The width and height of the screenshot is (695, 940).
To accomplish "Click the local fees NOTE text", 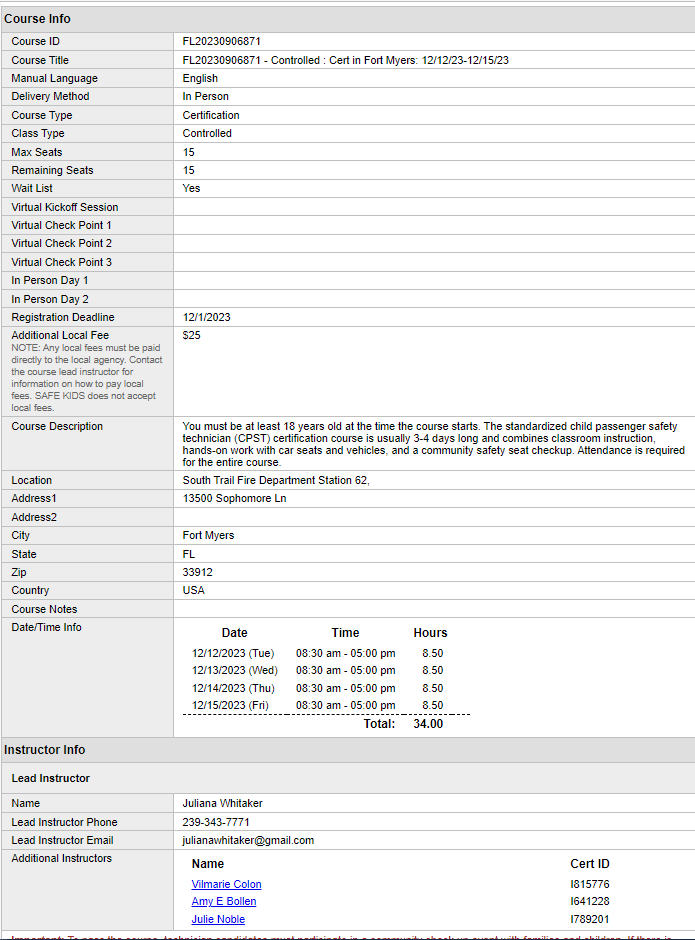I will coord(86,378).
